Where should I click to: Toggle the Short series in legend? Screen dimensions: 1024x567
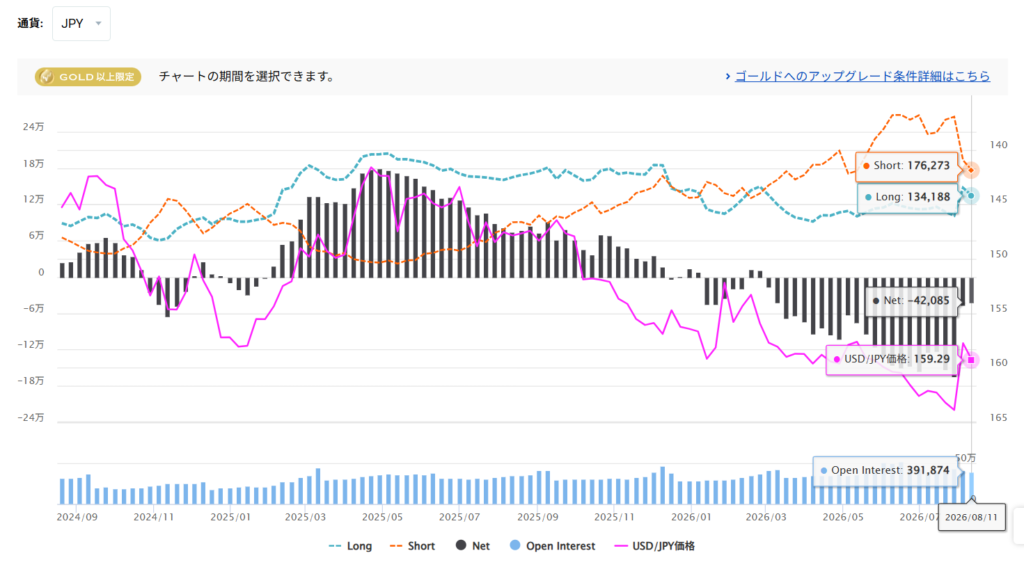pos(412,546)
